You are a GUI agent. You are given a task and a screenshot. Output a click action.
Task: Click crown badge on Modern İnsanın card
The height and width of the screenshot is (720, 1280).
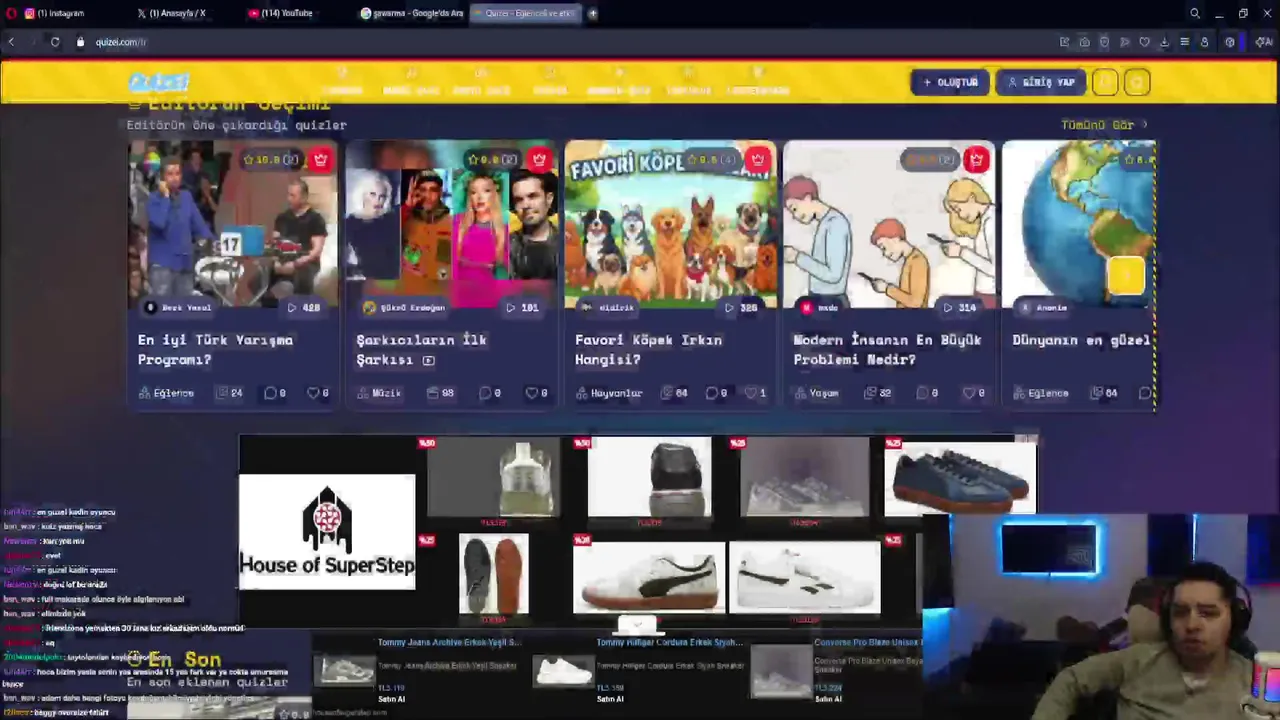pyautogui.click(x=976, y=159)
